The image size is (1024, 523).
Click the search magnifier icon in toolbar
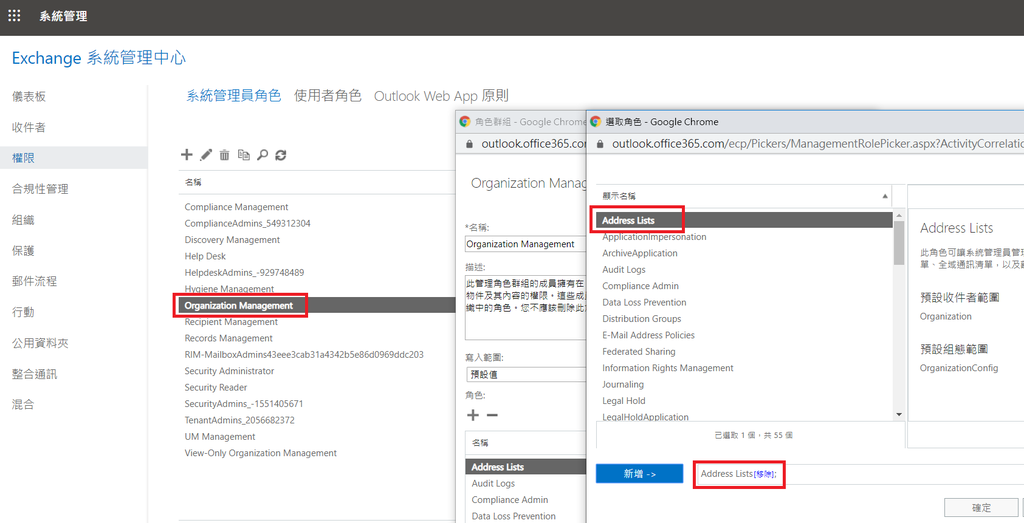tap(263, 155)
